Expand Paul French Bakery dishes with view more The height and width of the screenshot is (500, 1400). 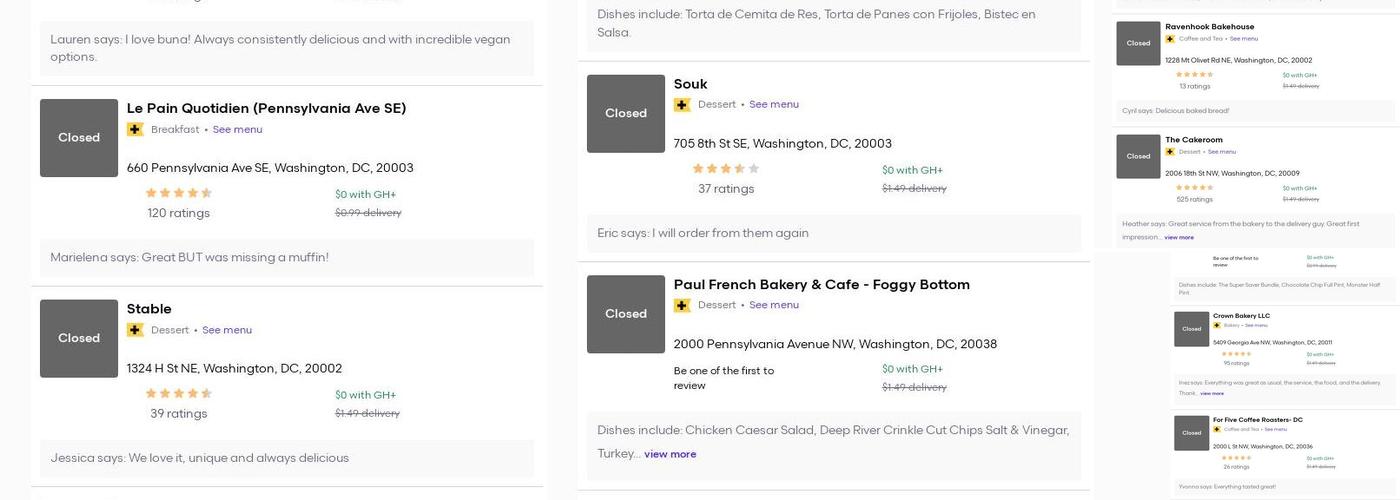[x=670, y=454]
